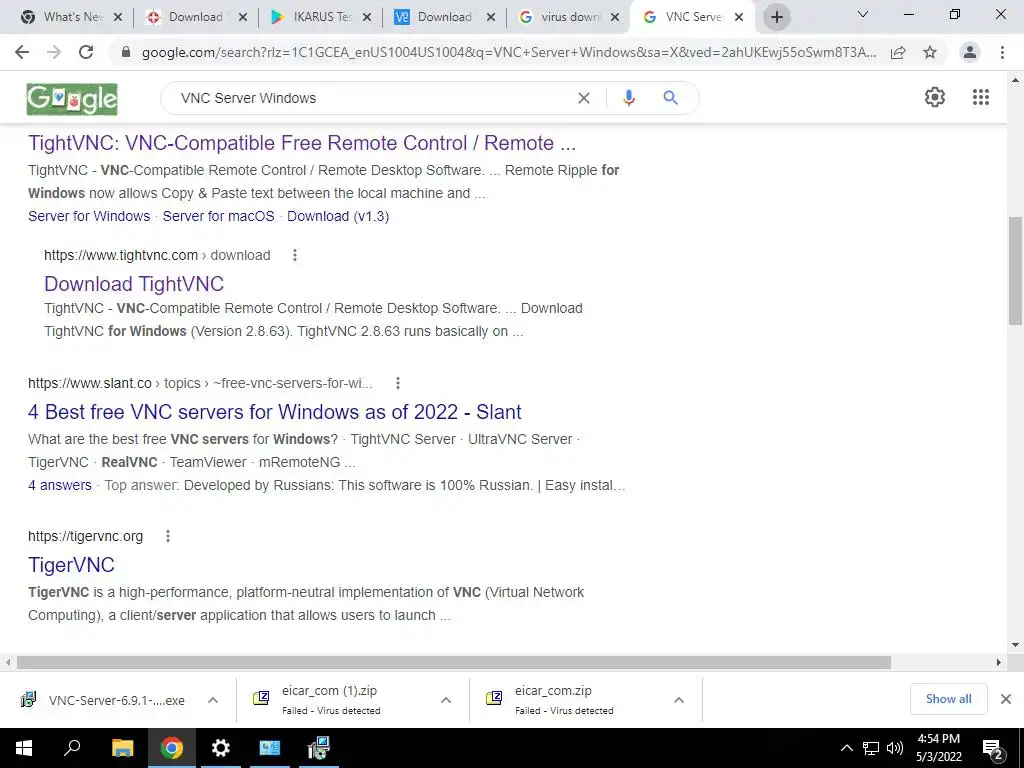Clear the search box text
This screenshot has height=768, width=1024.
[584, 98]
